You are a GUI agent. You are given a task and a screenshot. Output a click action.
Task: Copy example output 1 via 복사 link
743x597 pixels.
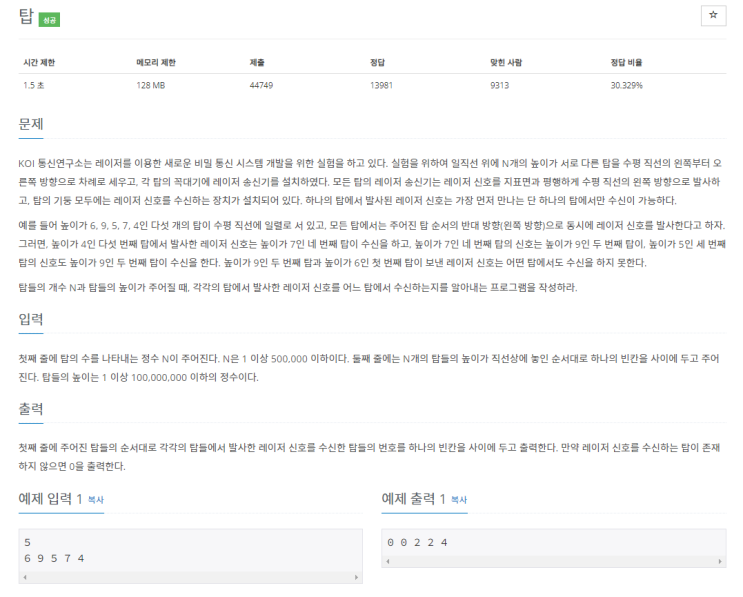coord(459,499)
